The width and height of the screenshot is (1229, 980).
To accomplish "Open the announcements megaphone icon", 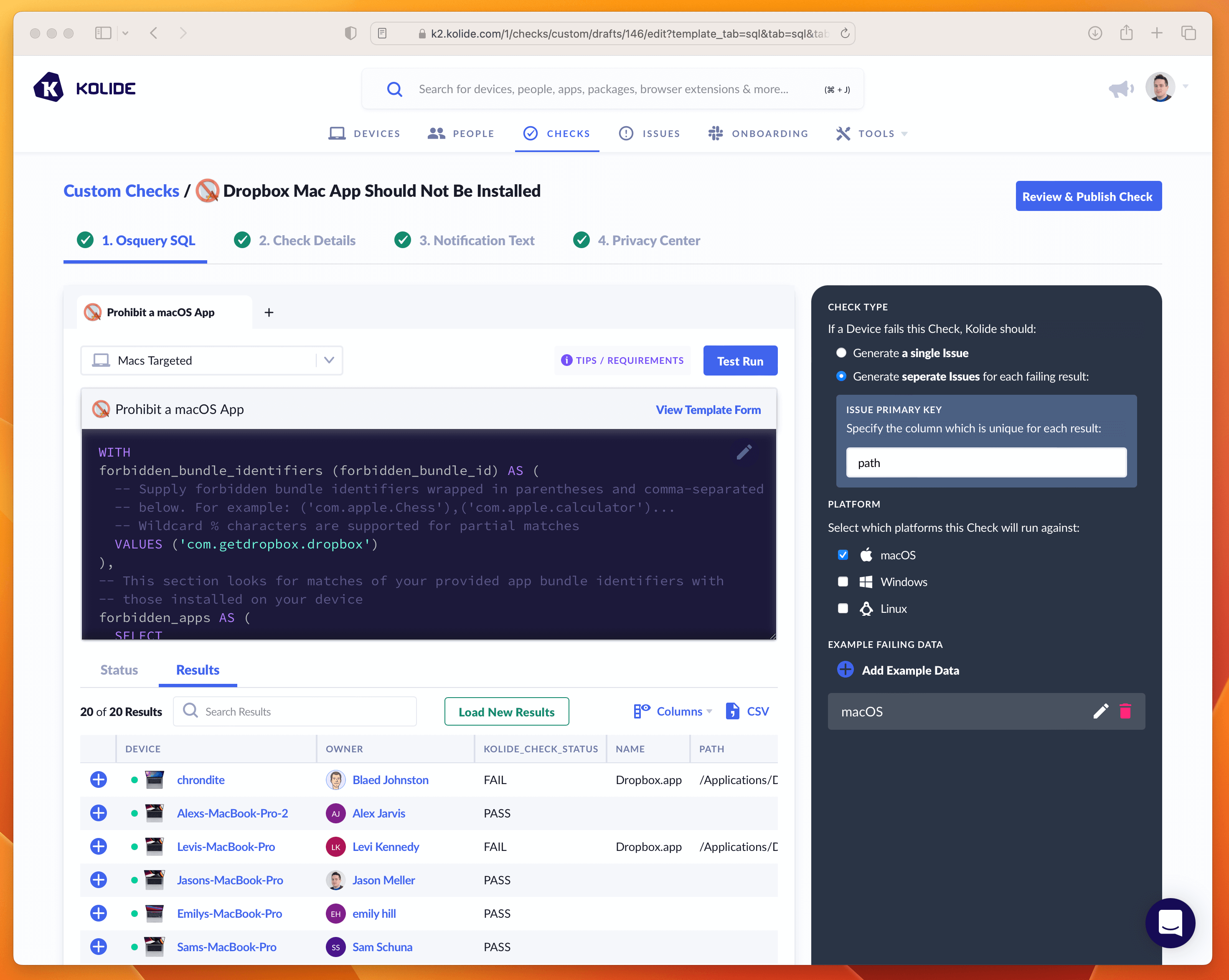I will (x=1120, y=89).
